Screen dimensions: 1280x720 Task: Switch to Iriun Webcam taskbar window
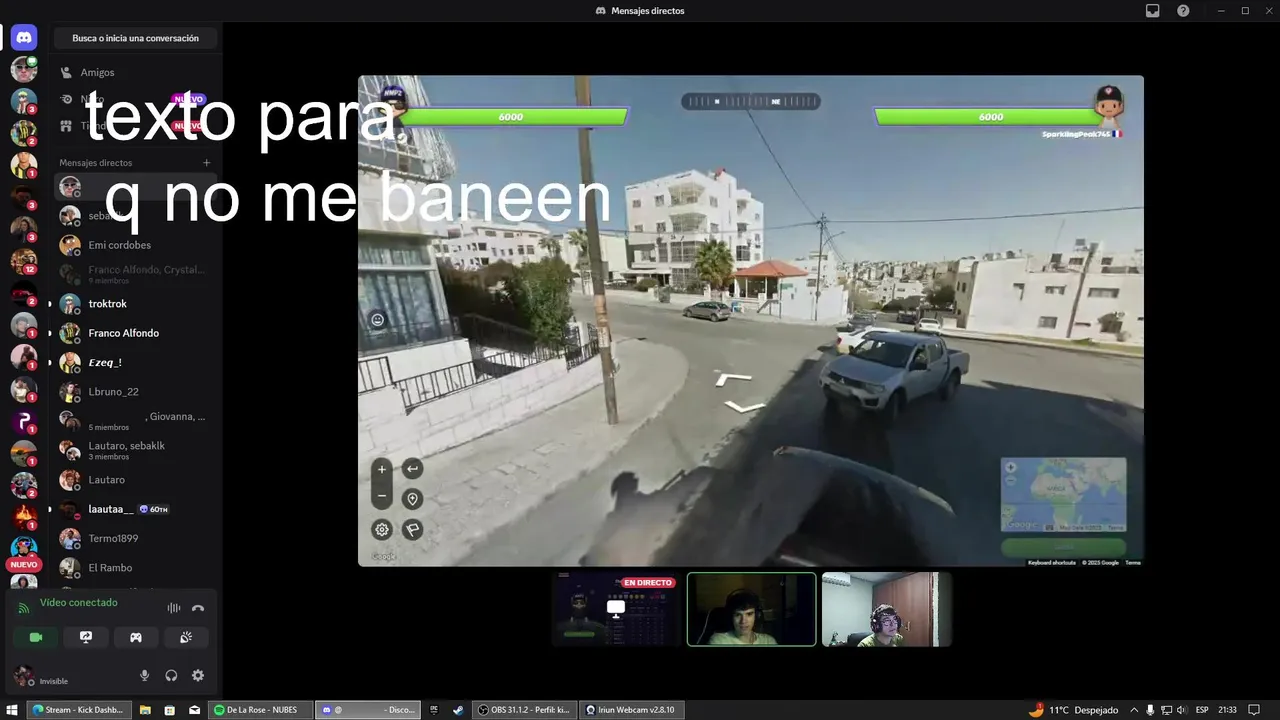click(x=630, y=710)
